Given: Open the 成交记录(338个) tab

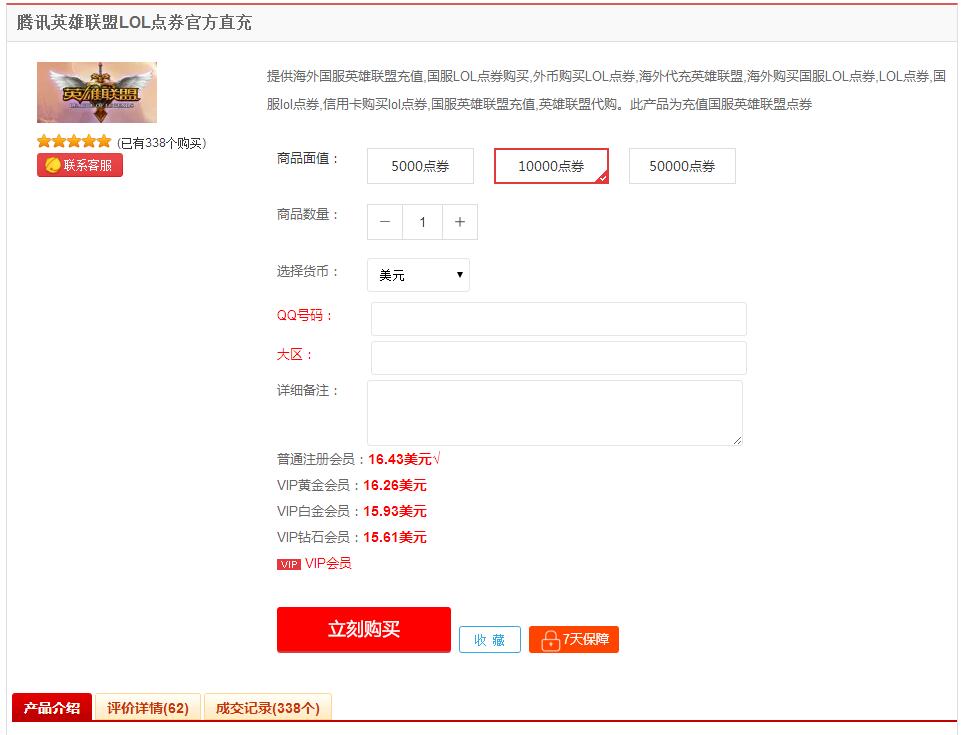Looking at the screenshot, I should 268,707.
